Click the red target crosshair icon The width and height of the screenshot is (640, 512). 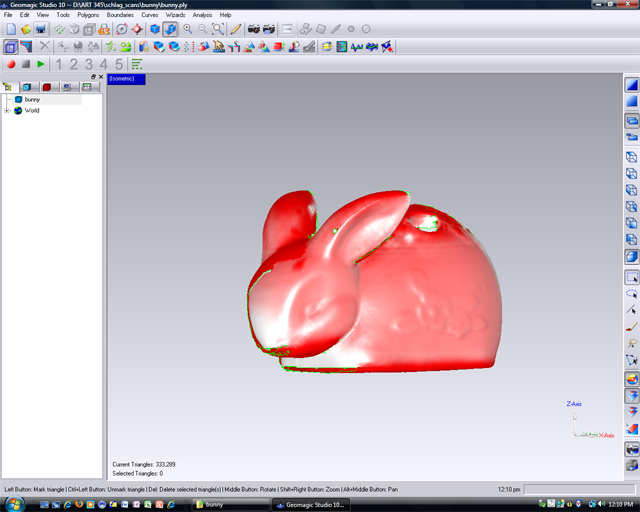tap(137, 29)
